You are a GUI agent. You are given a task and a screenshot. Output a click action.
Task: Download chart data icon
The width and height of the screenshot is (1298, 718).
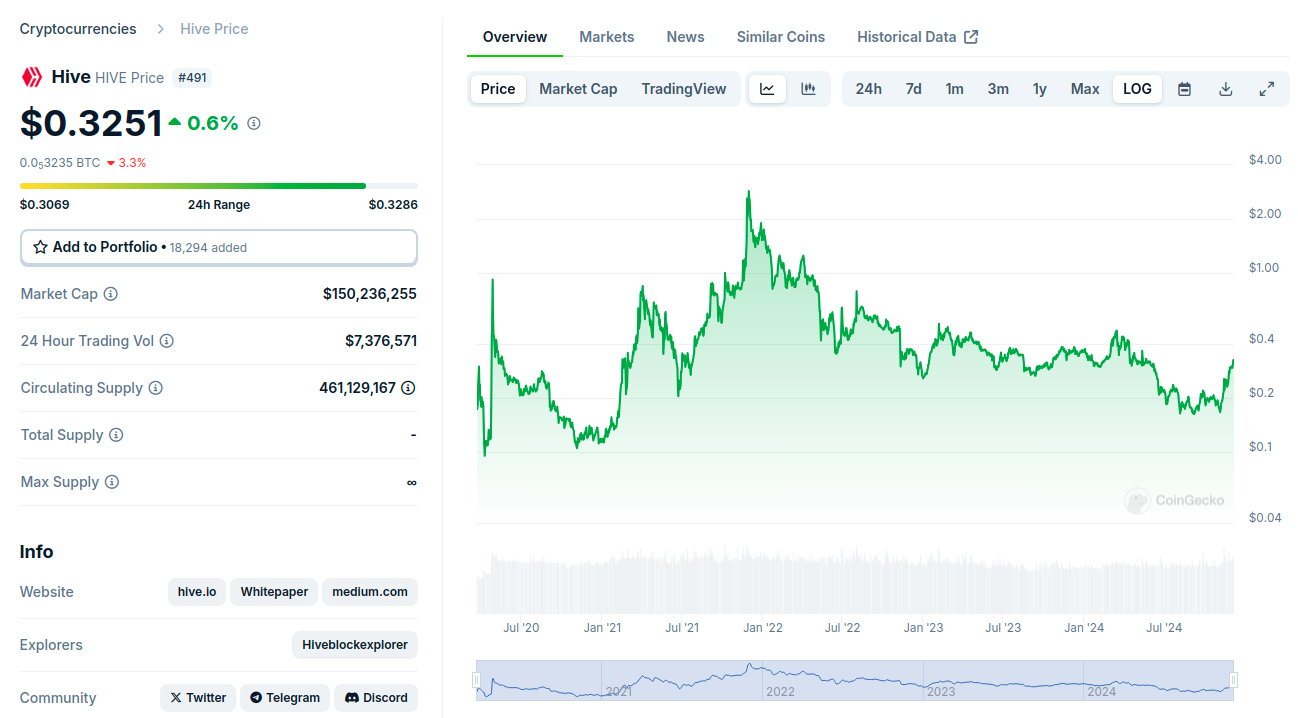coord(1225,89)
